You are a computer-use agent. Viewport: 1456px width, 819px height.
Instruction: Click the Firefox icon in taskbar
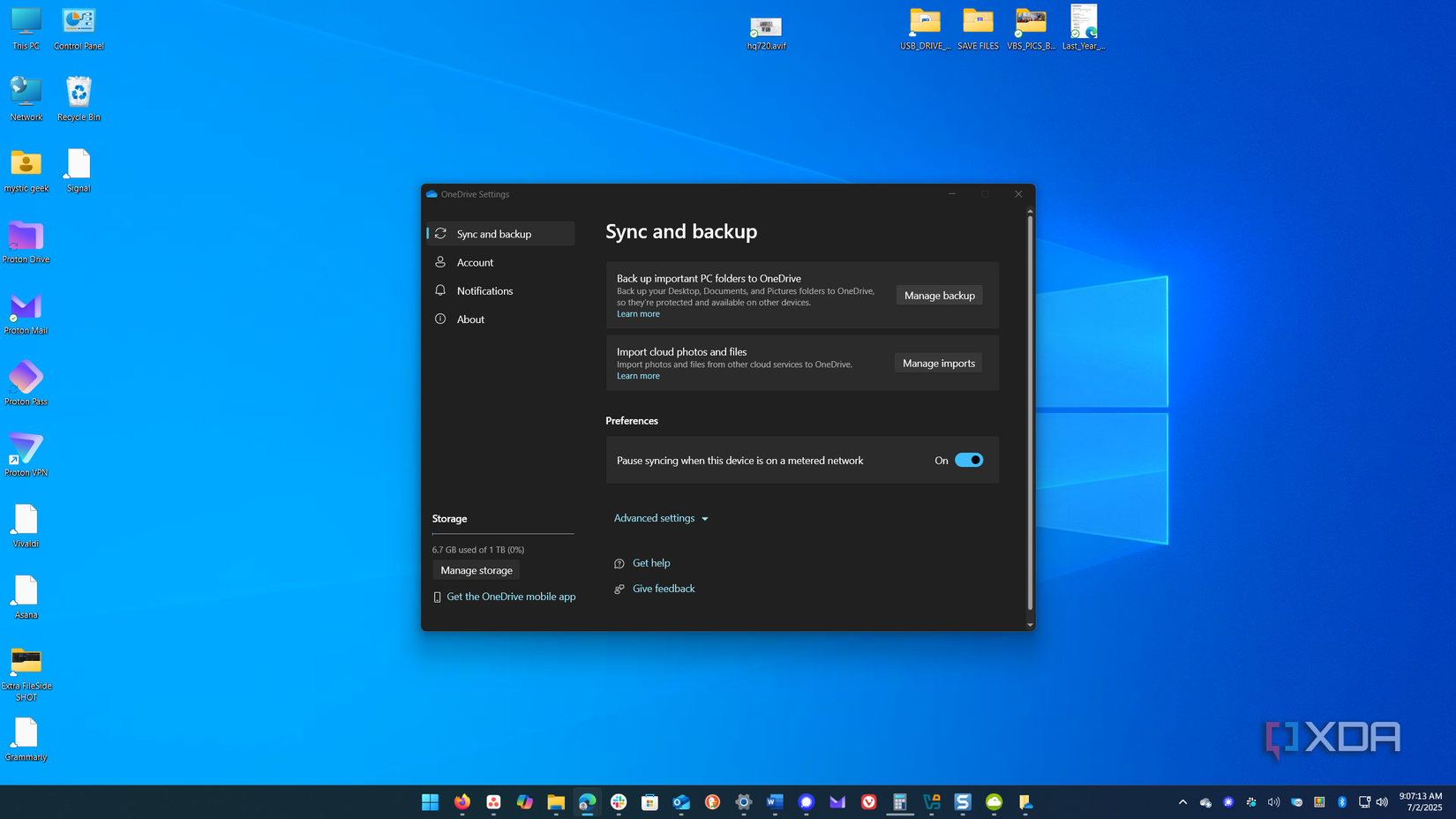(x=462, y=801)
